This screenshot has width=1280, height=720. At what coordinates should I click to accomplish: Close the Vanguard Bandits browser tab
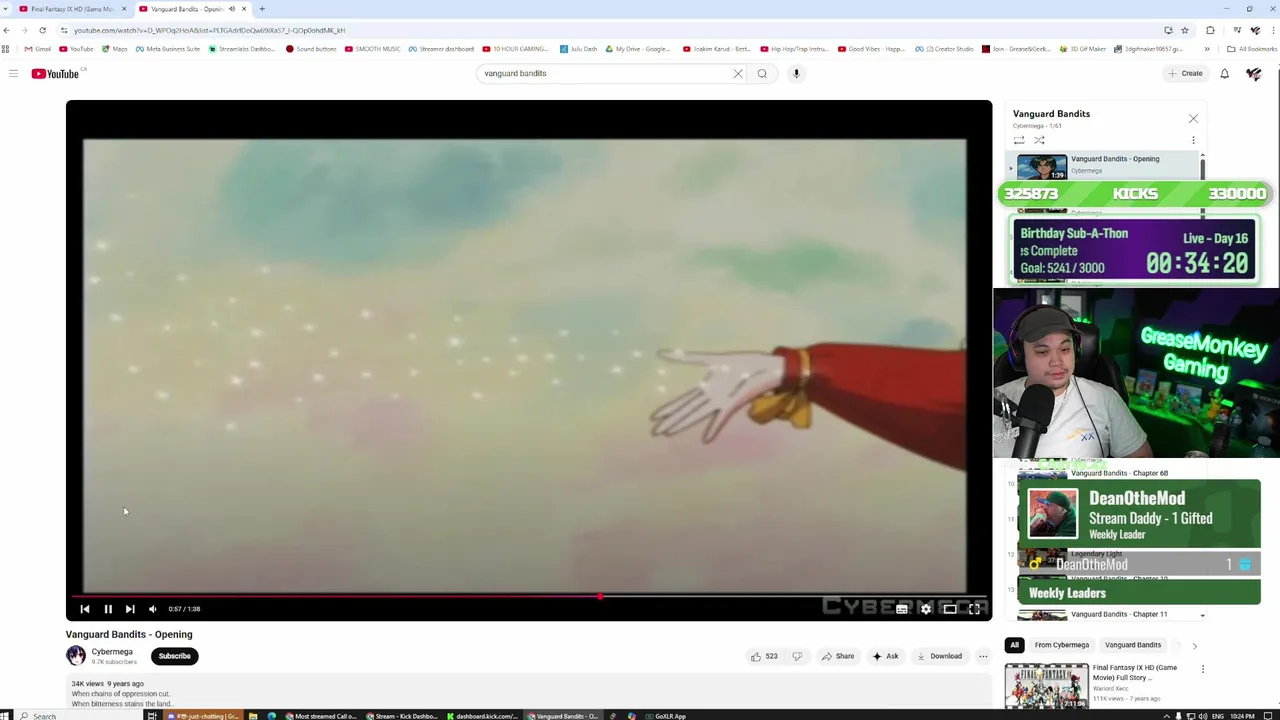coord(243,9)
